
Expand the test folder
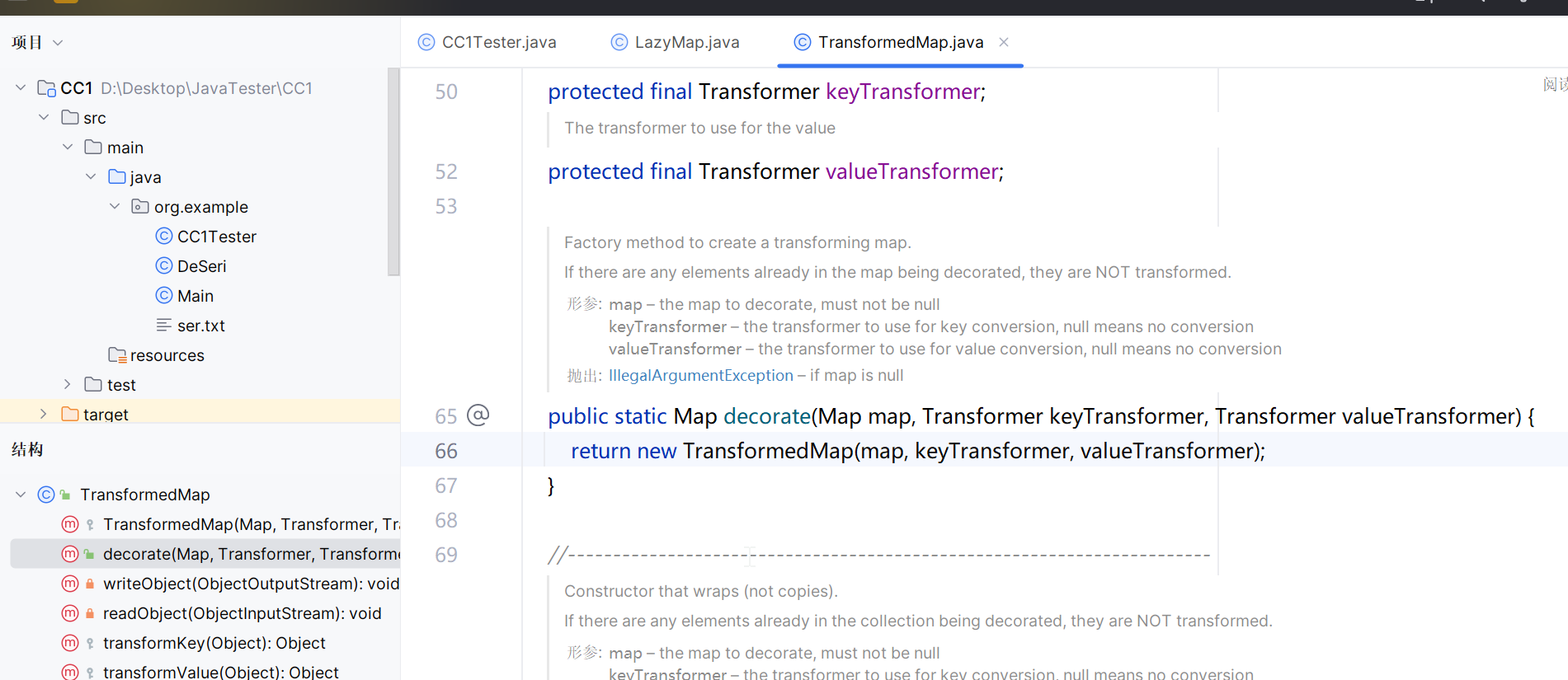coord(68,385)
